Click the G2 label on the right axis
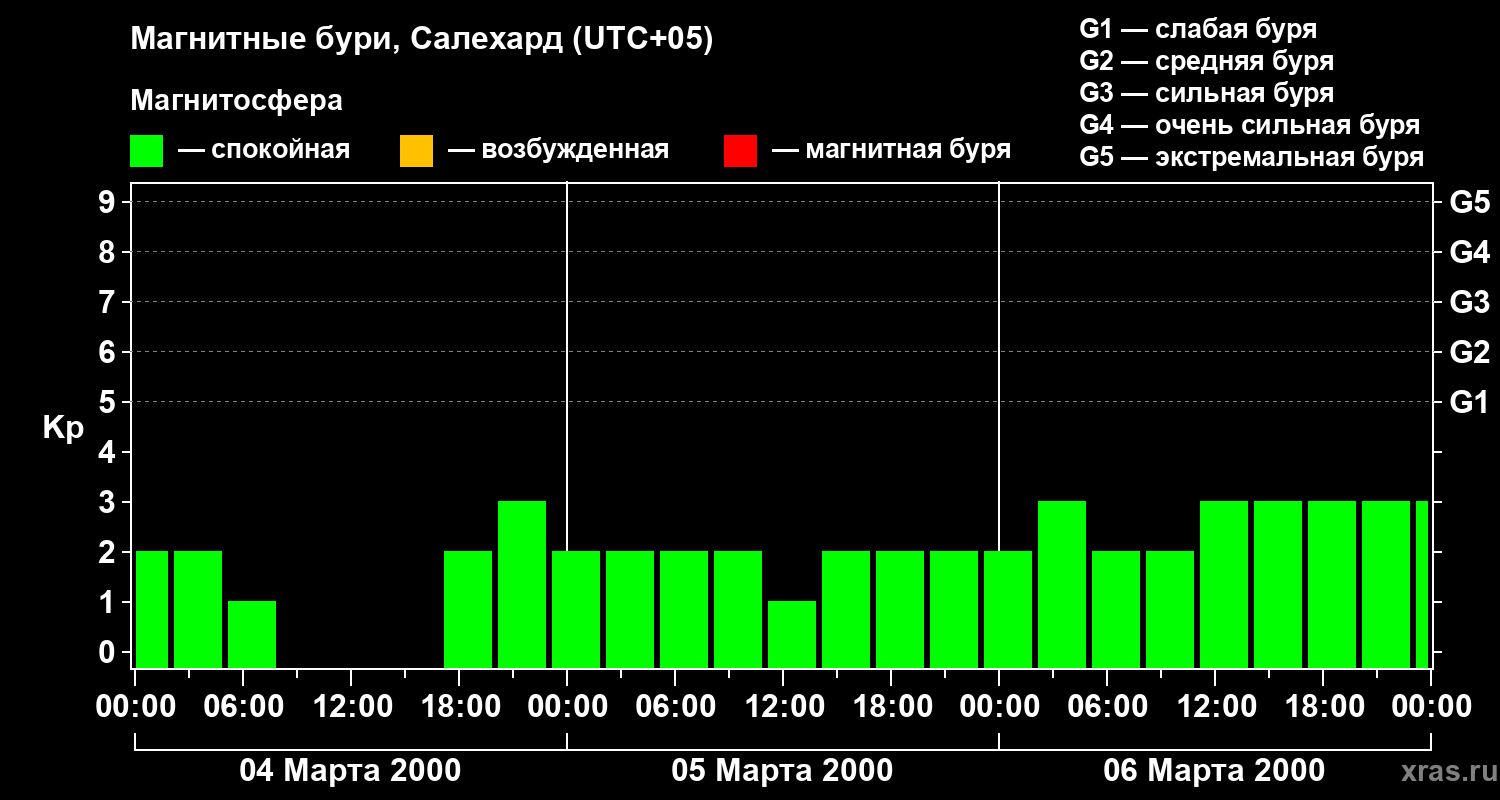The width and height of the screenshot is (1500, 800). pyautogui.click(x=1469, y=352)
